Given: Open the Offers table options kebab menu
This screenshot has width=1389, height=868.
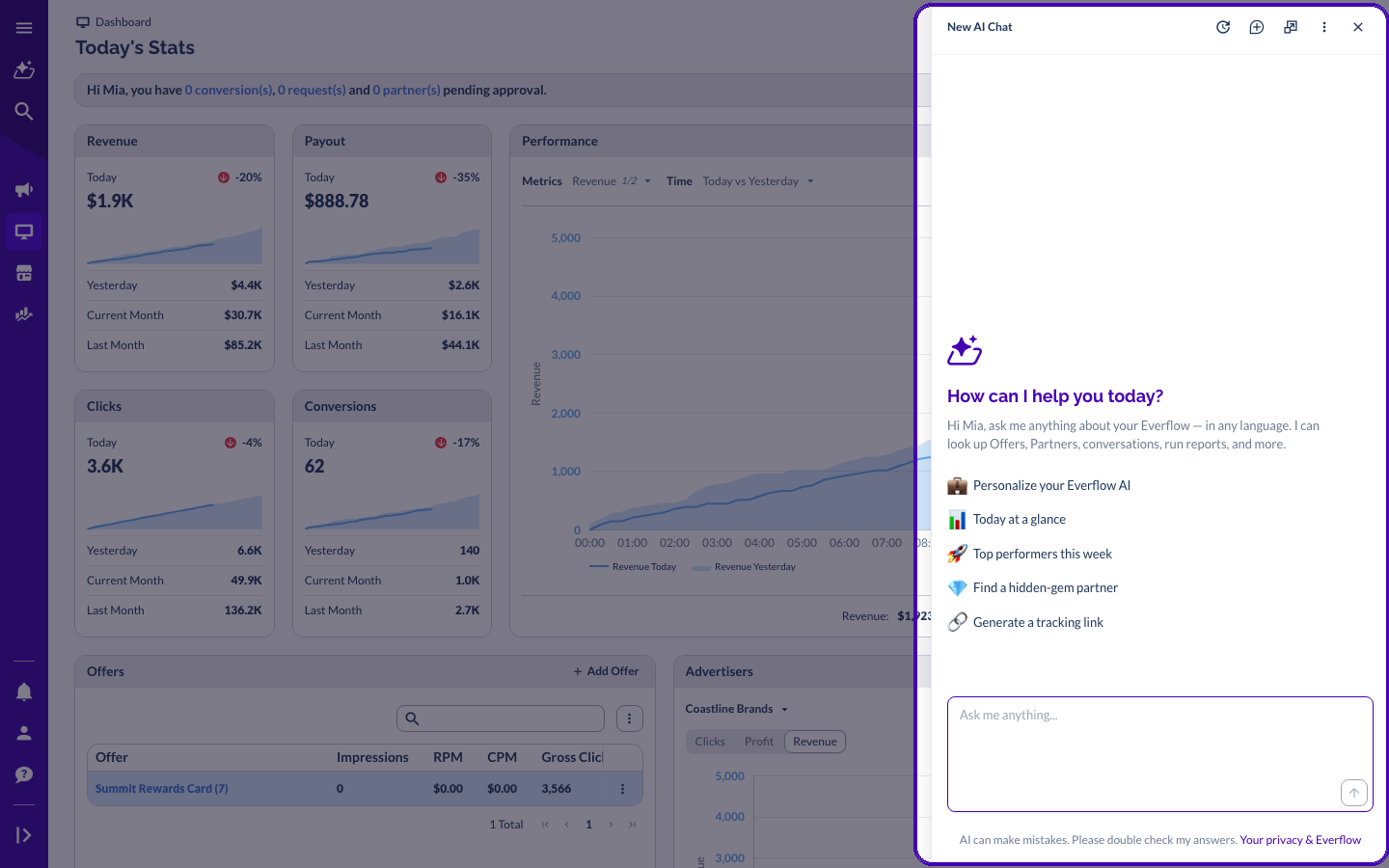Looking at the screenshot, I should pos(629,719).
